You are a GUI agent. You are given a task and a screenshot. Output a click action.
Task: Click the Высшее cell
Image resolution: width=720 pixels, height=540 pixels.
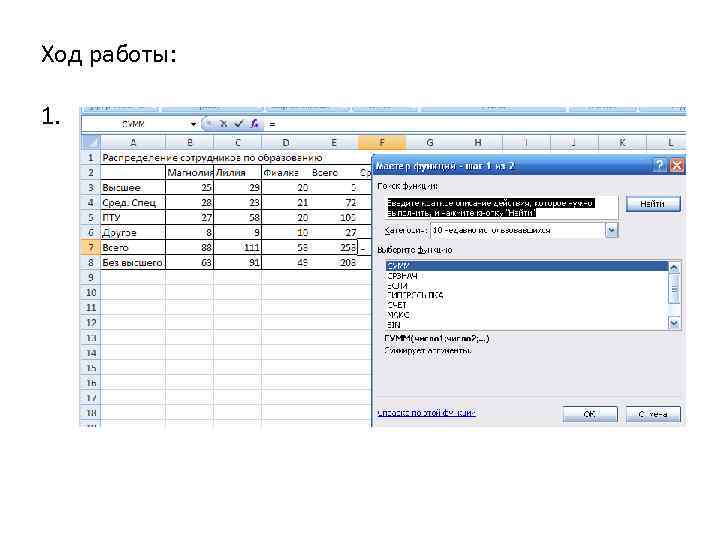click(133, 187)
